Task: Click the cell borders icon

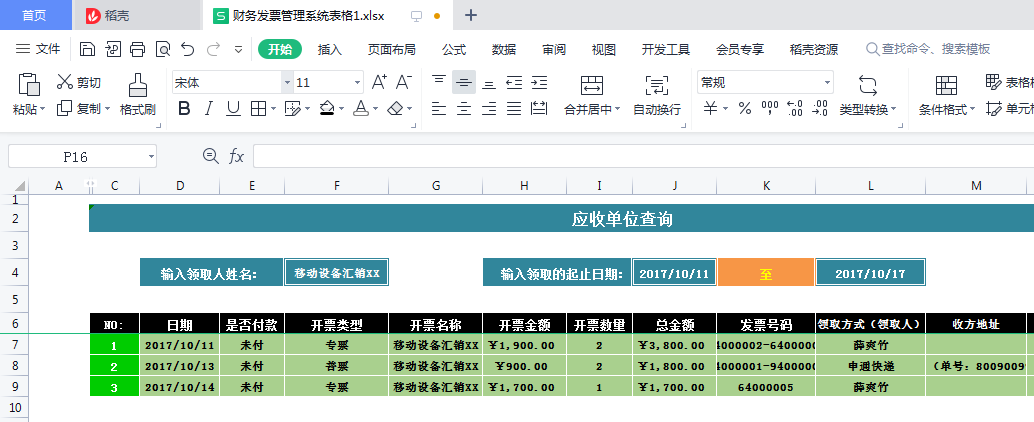Action: coord(258,109)
